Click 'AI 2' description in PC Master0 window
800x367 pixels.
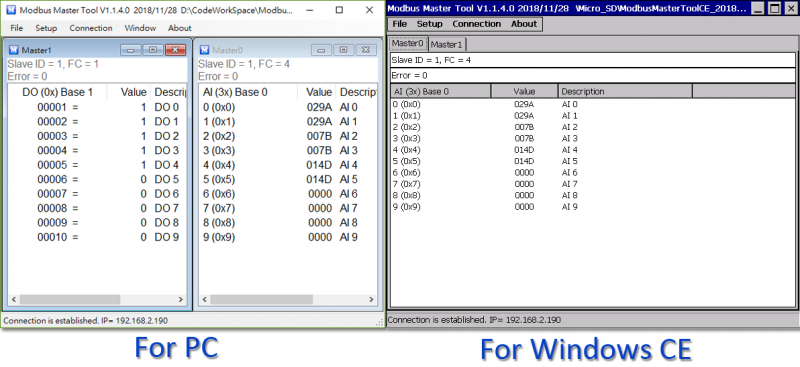pyautogui.click(x=348, y=136)
